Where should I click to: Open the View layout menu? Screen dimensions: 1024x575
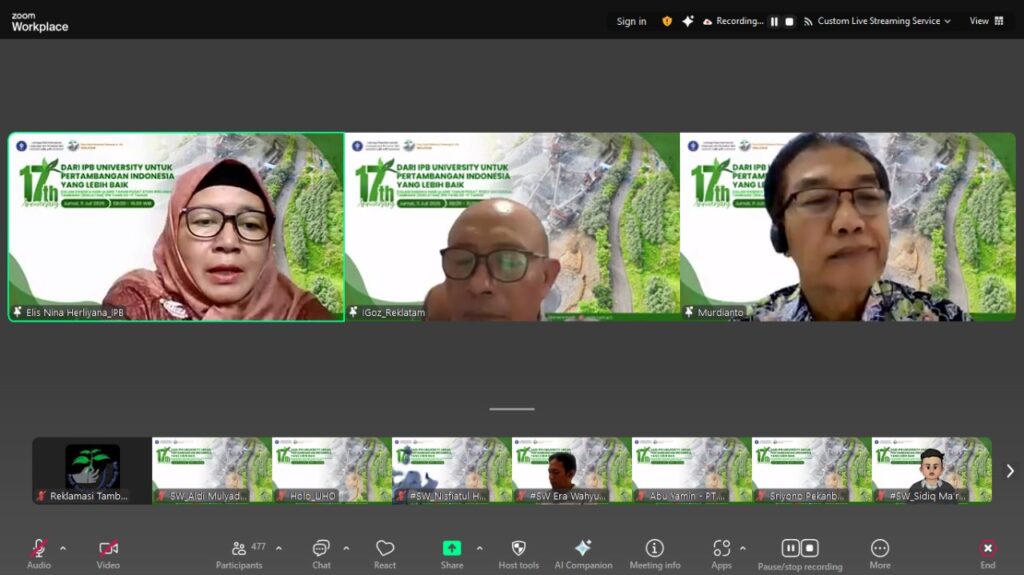coord(986,21)
